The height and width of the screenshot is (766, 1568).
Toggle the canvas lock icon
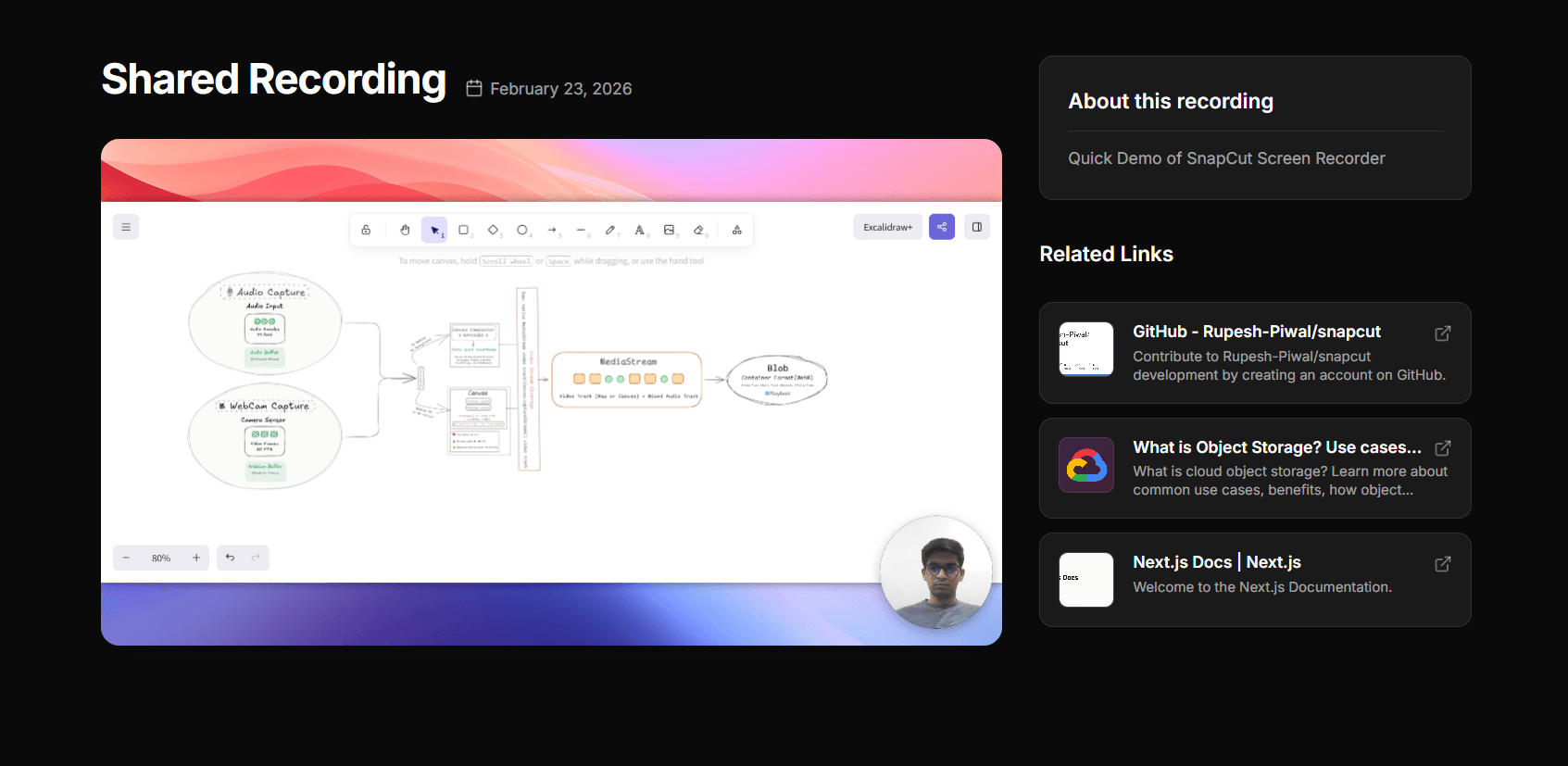pos(366,230)
